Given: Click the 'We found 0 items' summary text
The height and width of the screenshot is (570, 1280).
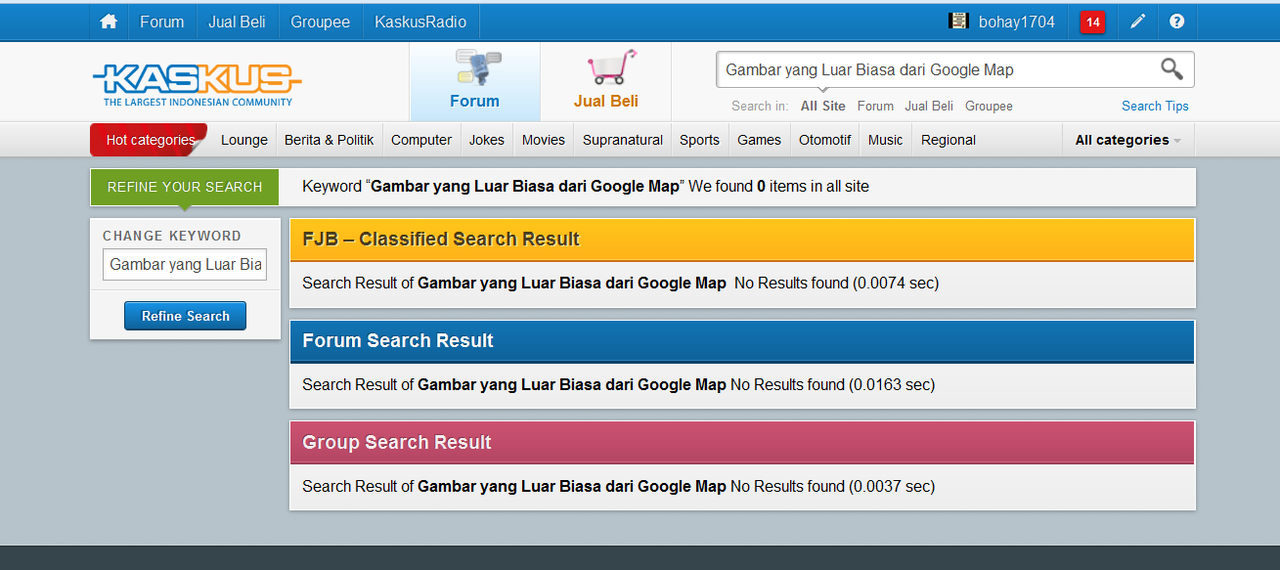Looking at the screenshot, I should 779,186.
